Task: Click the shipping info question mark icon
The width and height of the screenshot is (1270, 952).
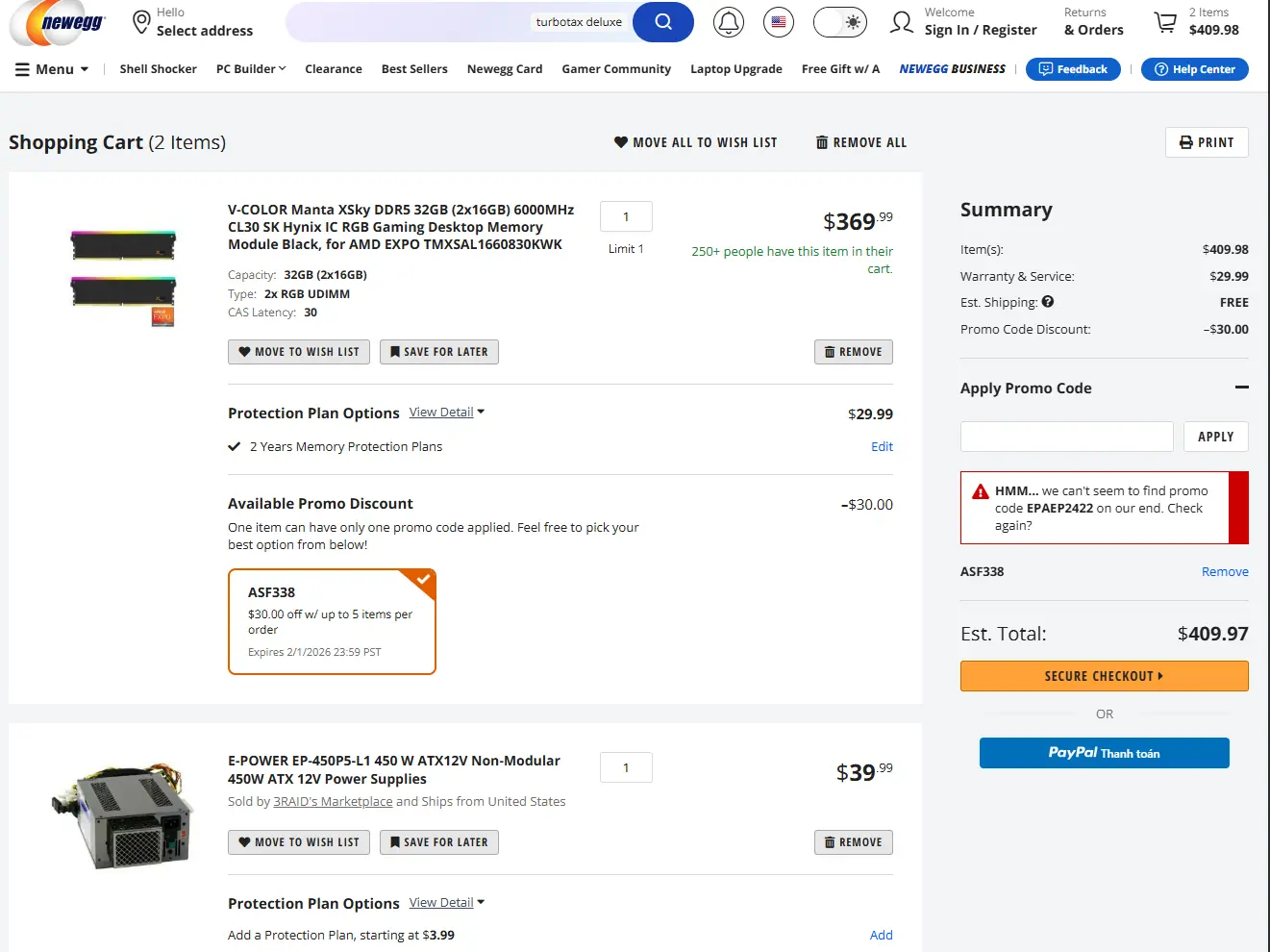Action: [x=1048, y=302]
